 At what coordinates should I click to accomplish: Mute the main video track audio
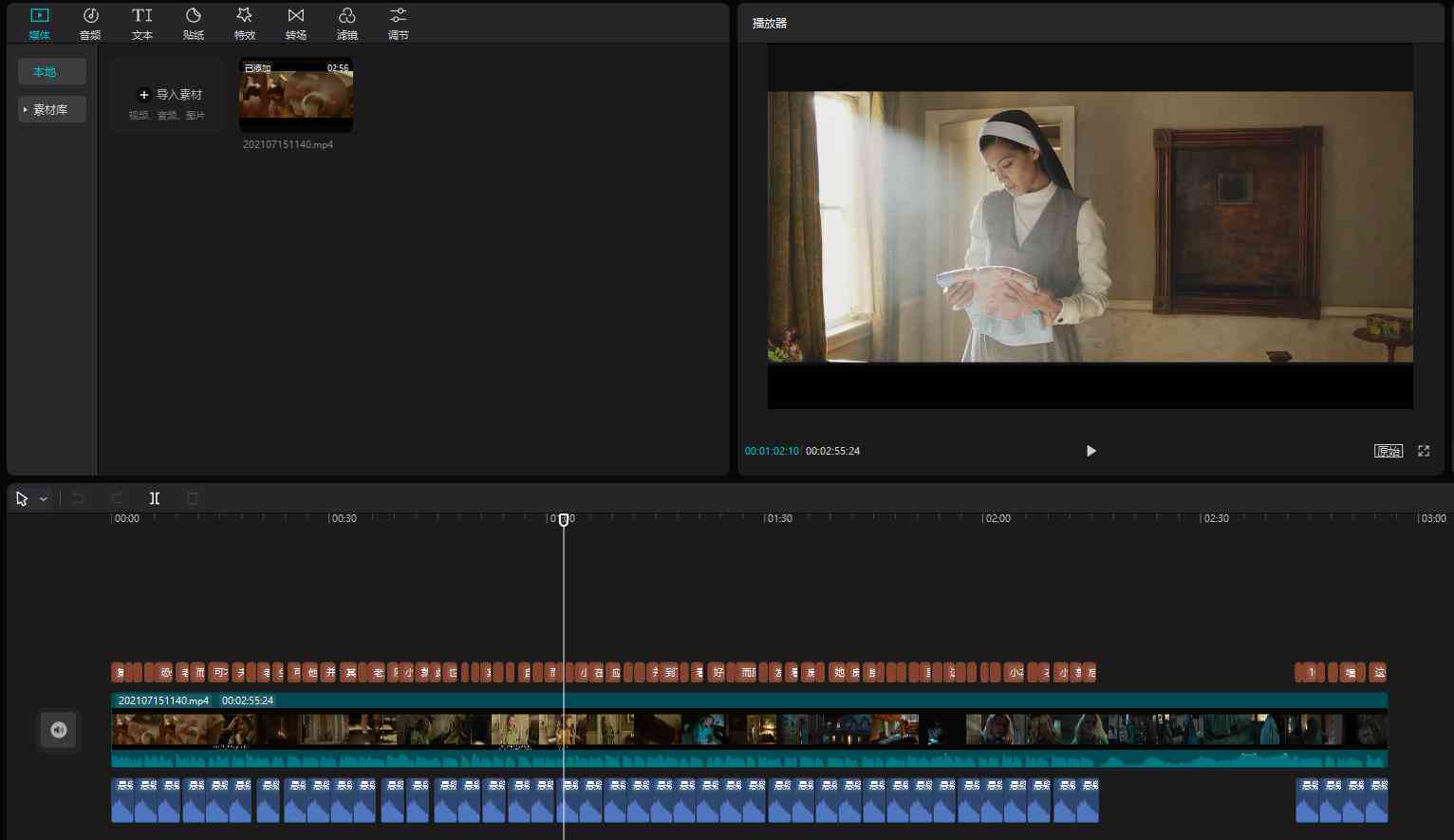coord(59,730)
